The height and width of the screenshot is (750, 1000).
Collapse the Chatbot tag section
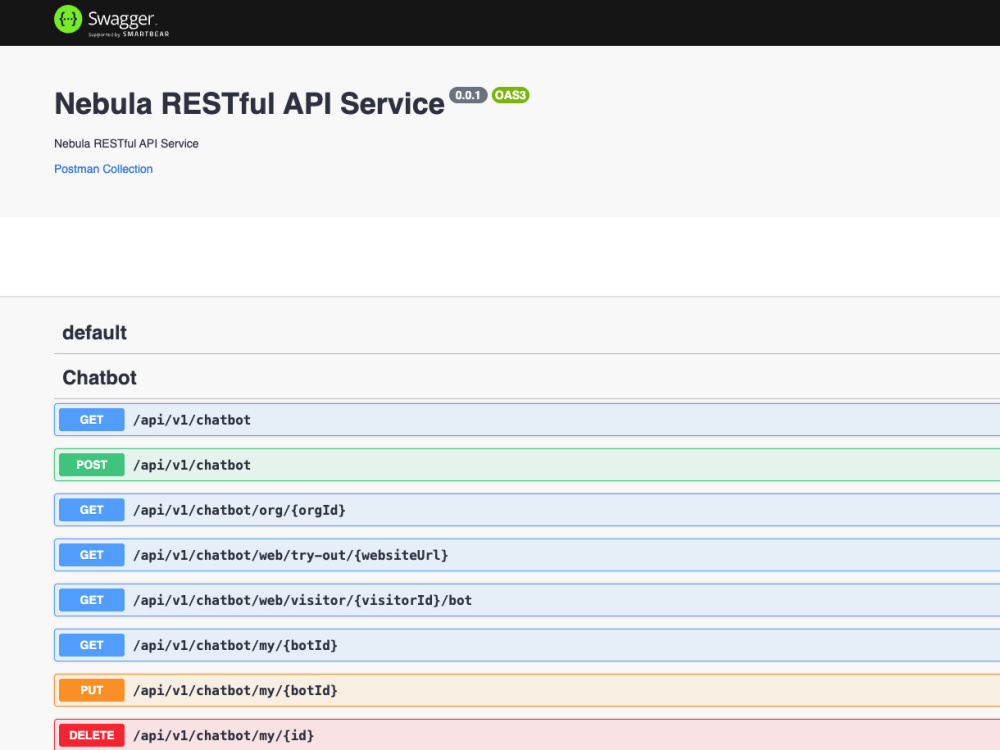click(x=527, y=378)
